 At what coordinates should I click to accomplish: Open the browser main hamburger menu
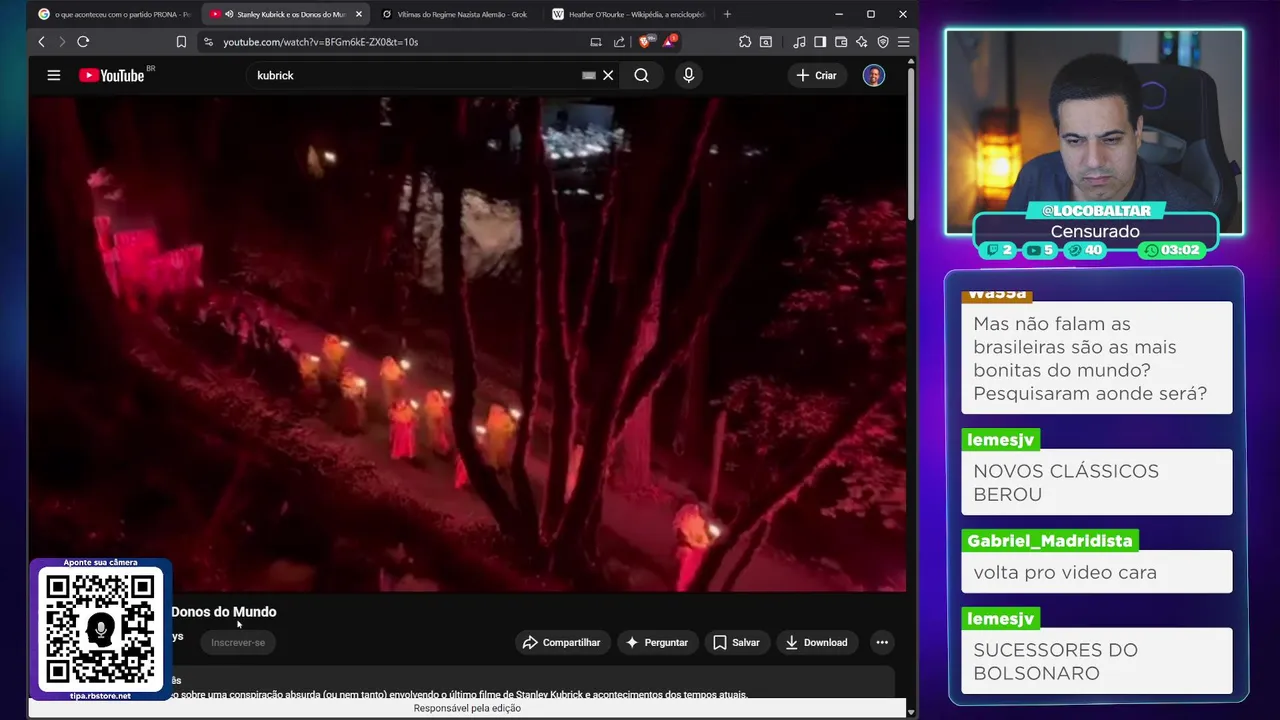click(903, 42)
